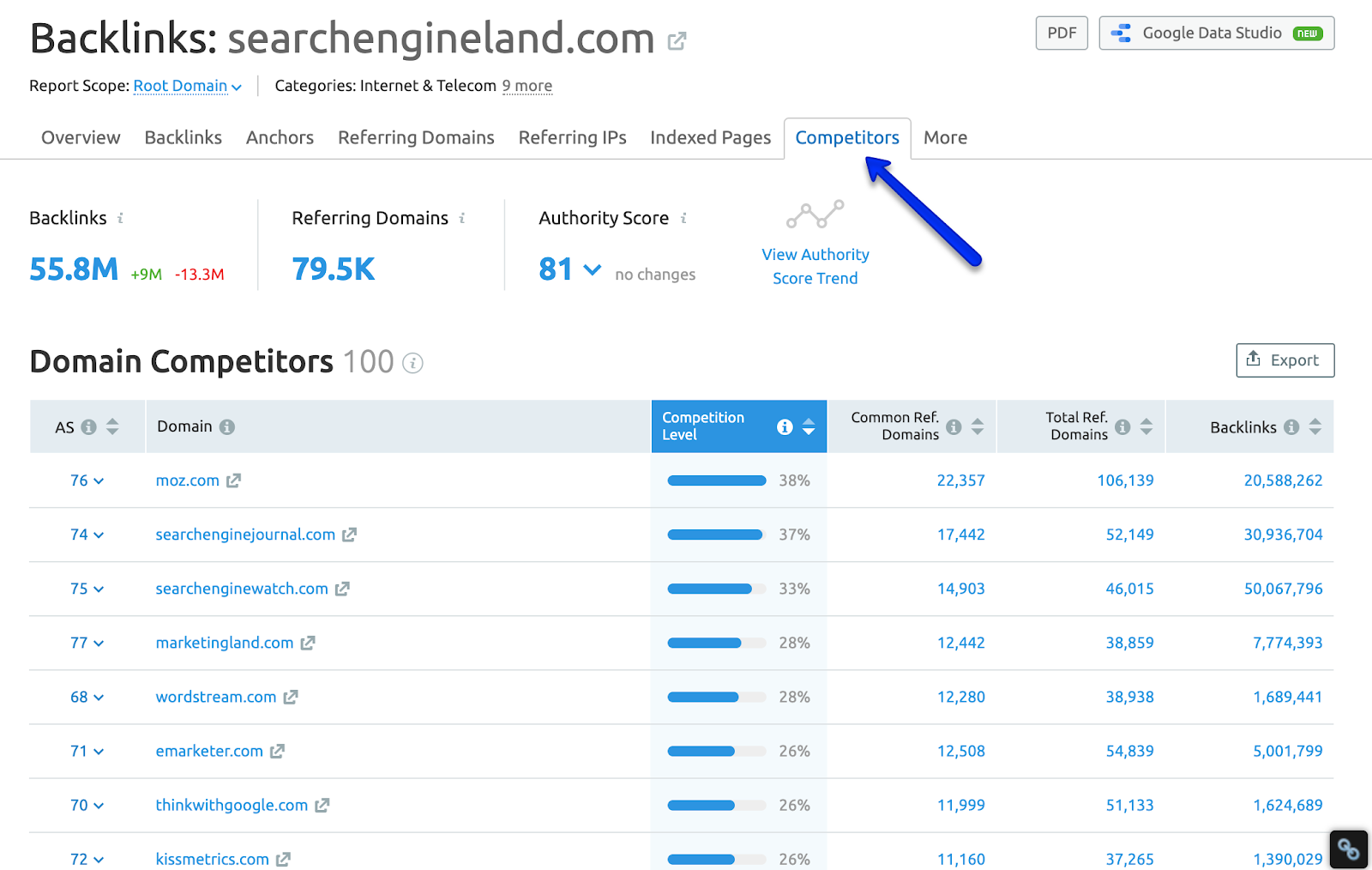Go to the Referring Domains tab
Screen dimensions: 1372x870
point(416,137)
